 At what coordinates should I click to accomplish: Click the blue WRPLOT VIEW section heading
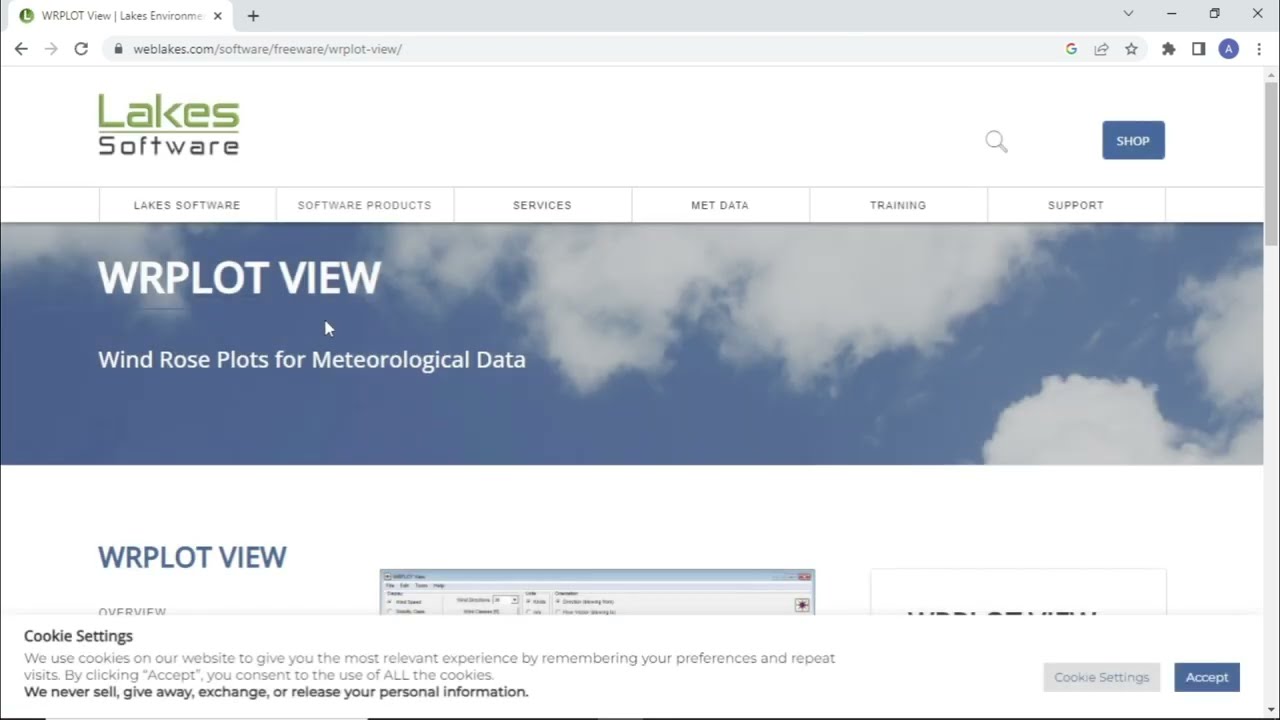click(192, 557)
